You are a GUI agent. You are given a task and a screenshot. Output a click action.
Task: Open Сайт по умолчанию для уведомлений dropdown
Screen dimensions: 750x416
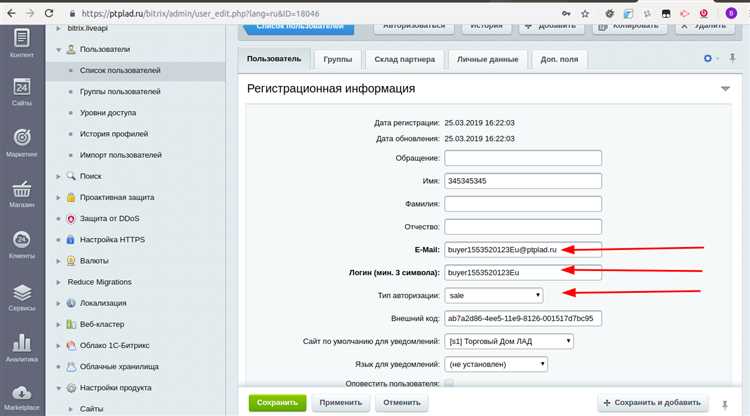click(509, 341)
